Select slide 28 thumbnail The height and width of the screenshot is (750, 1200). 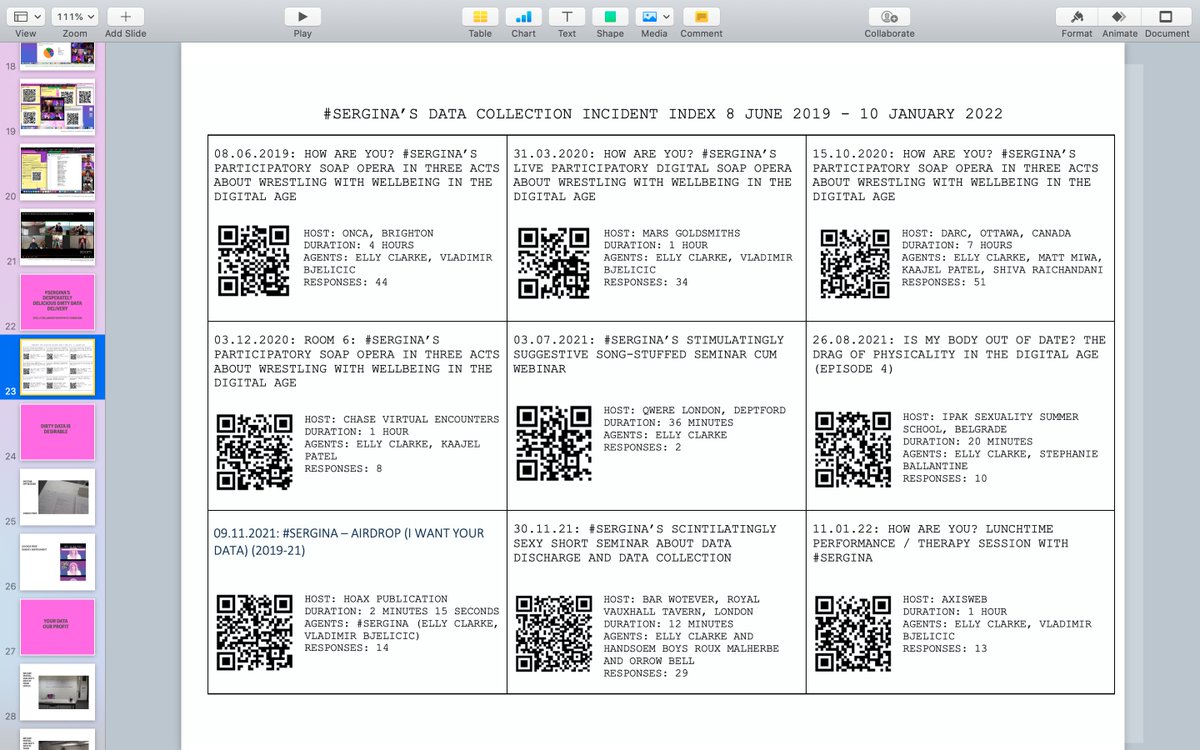(x=57, y=691)
